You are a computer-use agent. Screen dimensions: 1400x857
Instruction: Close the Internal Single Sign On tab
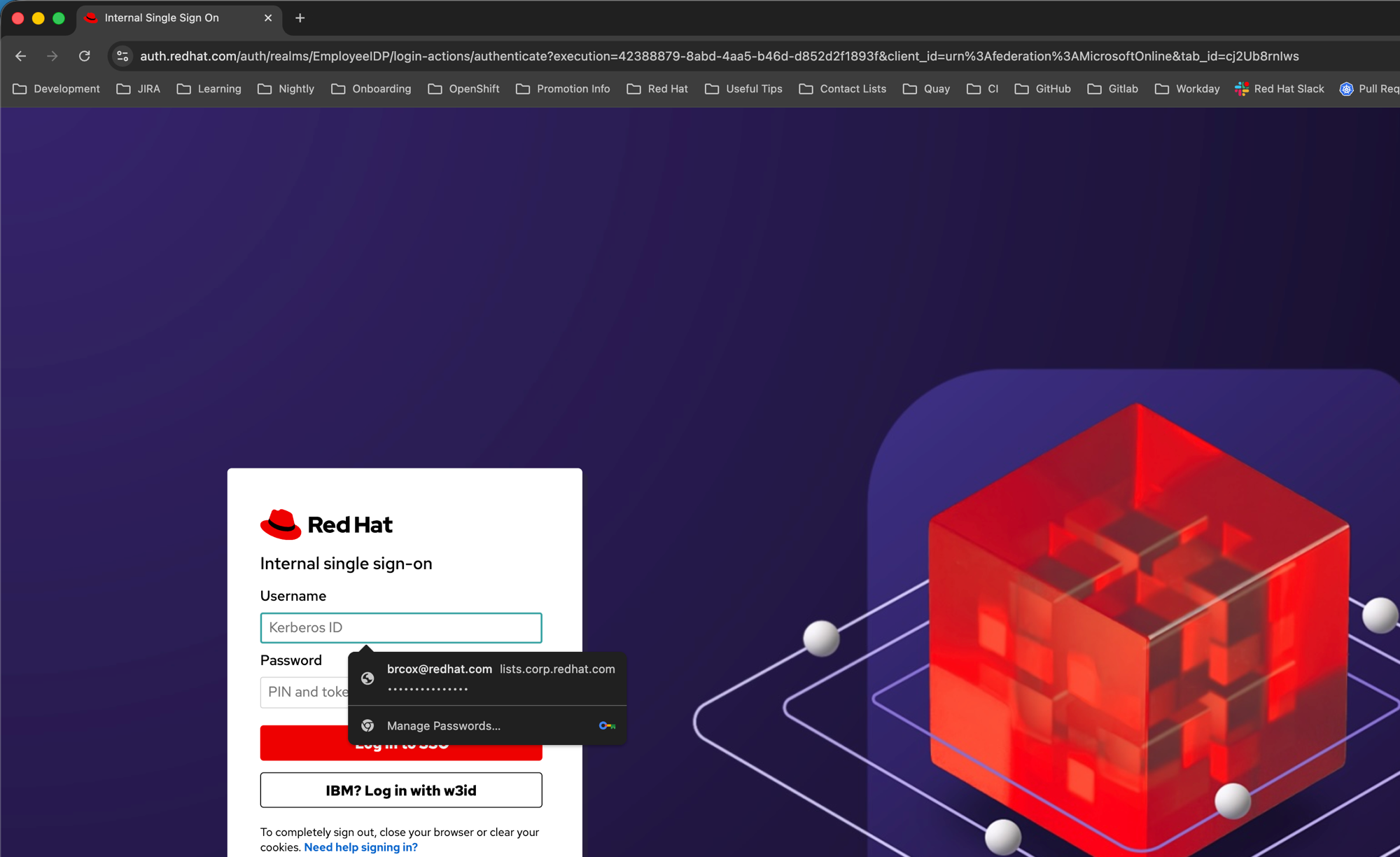(x=268, y=18)
